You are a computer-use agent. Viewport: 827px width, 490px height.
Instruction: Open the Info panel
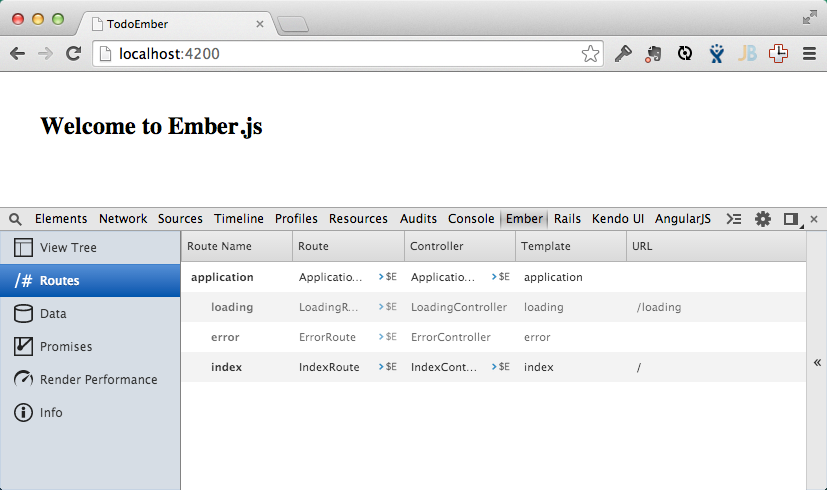coord(90,412)
